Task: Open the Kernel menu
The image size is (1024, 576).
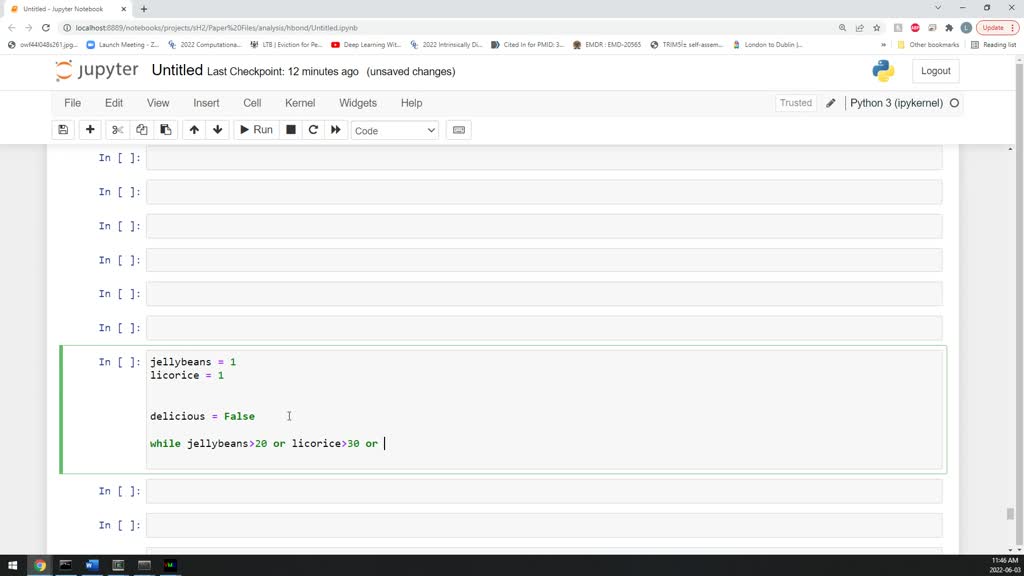Action: pyautogui.click(x=300, y=103)
